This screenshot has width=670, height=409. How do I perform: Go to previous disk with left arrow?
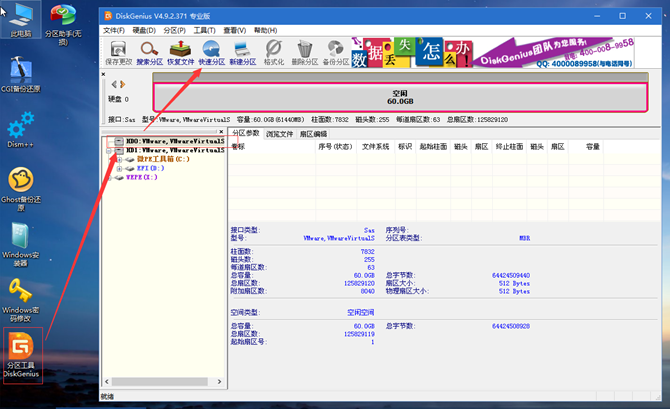[114, 84]
